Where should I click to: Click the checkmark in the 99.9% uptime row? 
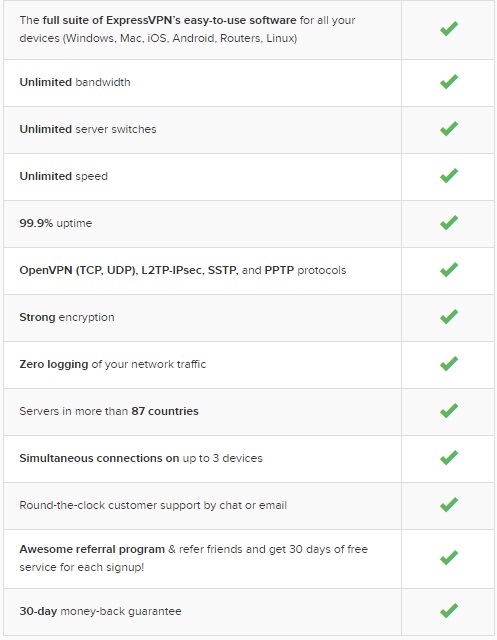[x=449, y=222]
